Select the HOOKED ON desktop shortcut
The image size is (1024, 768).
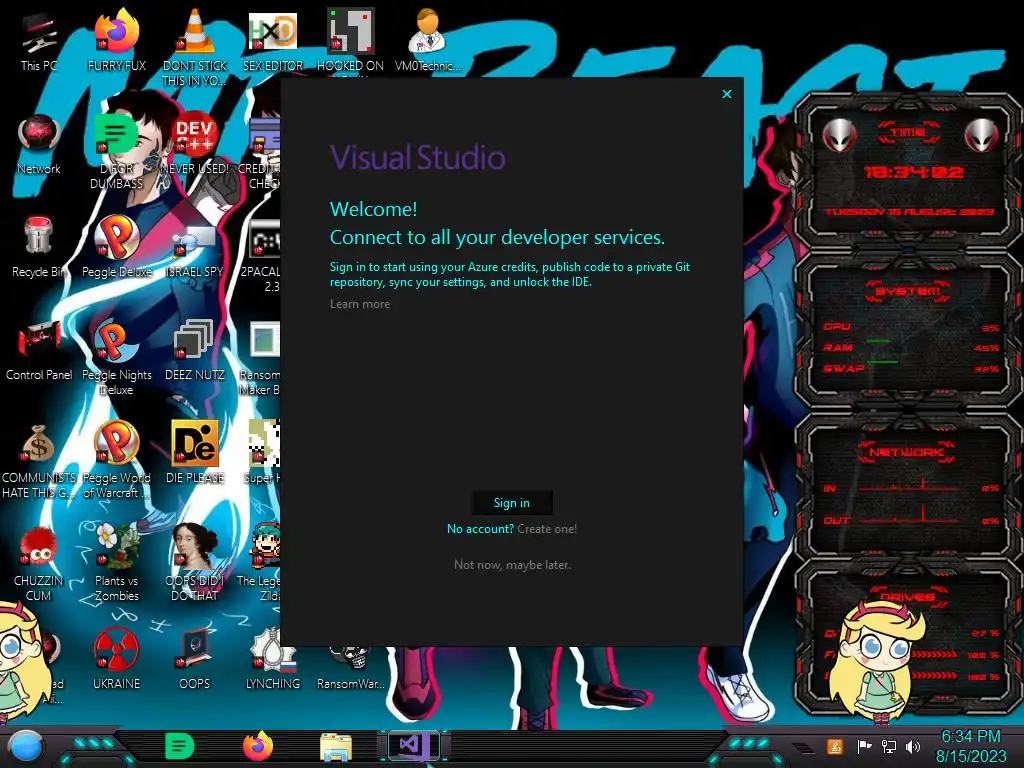tap(351, 42)
